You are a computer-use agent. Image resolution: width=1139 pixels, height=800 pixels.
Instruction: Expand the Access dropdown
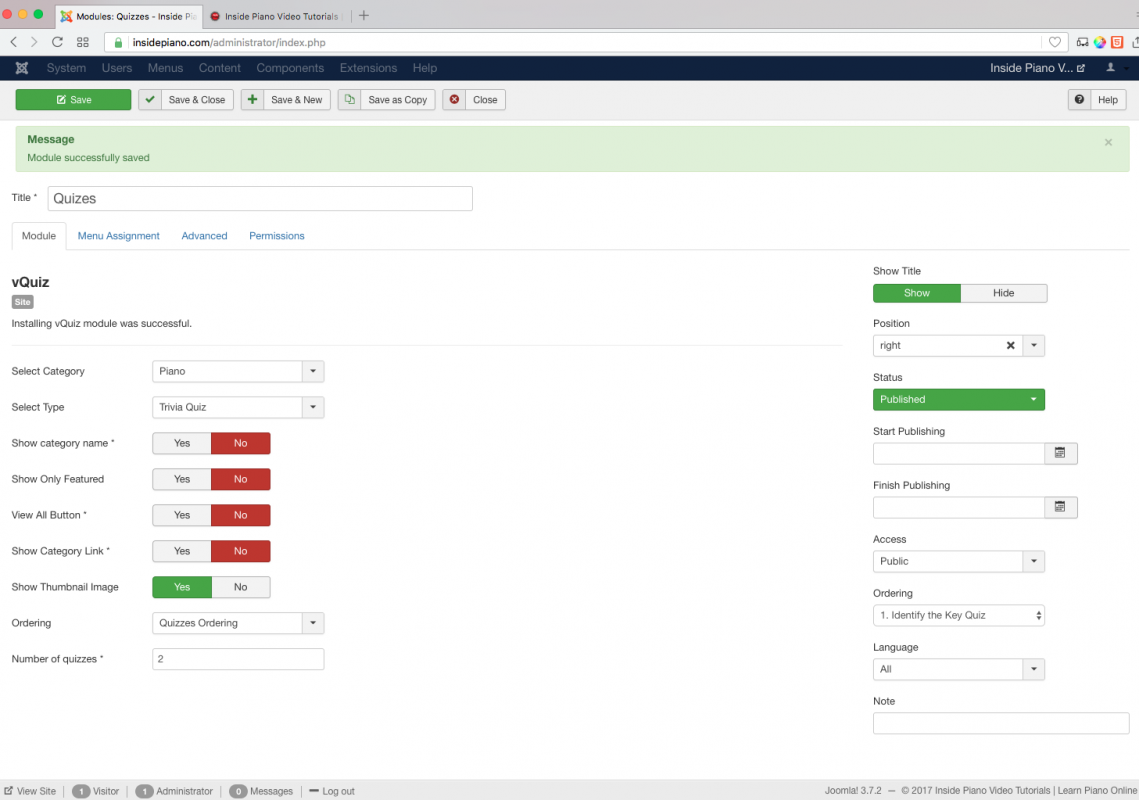coord(1033,561)
